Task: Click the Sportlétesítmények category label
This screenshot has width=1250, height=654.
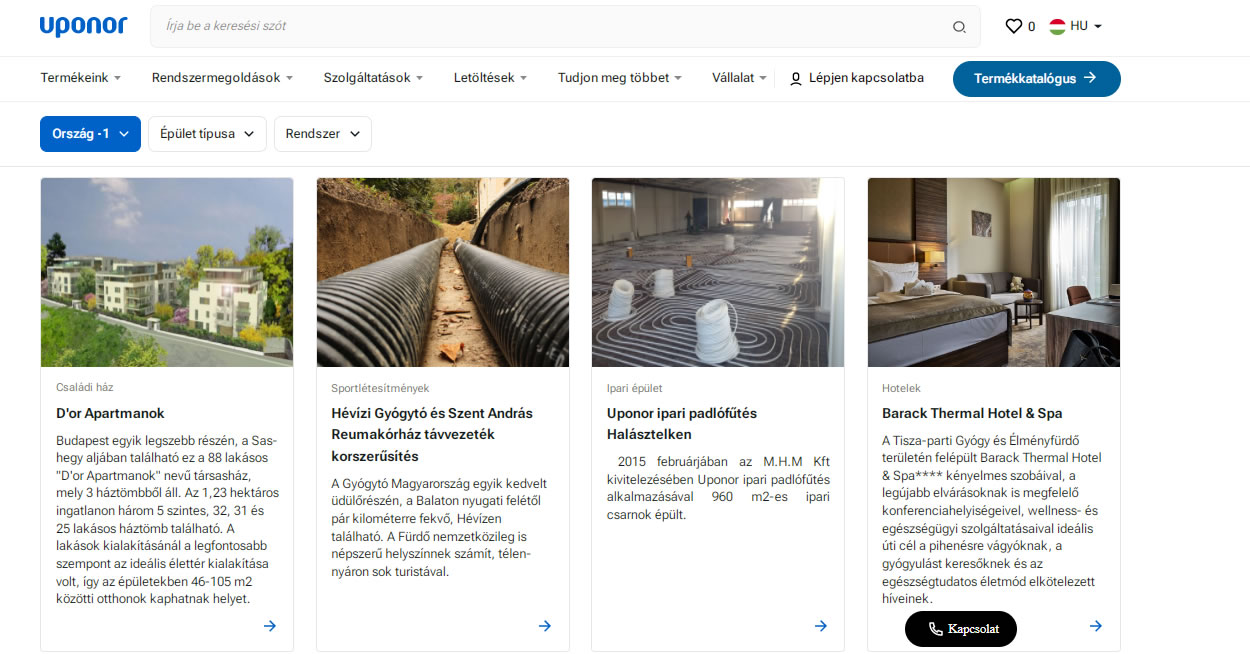Action: click(x=380, y=388)
